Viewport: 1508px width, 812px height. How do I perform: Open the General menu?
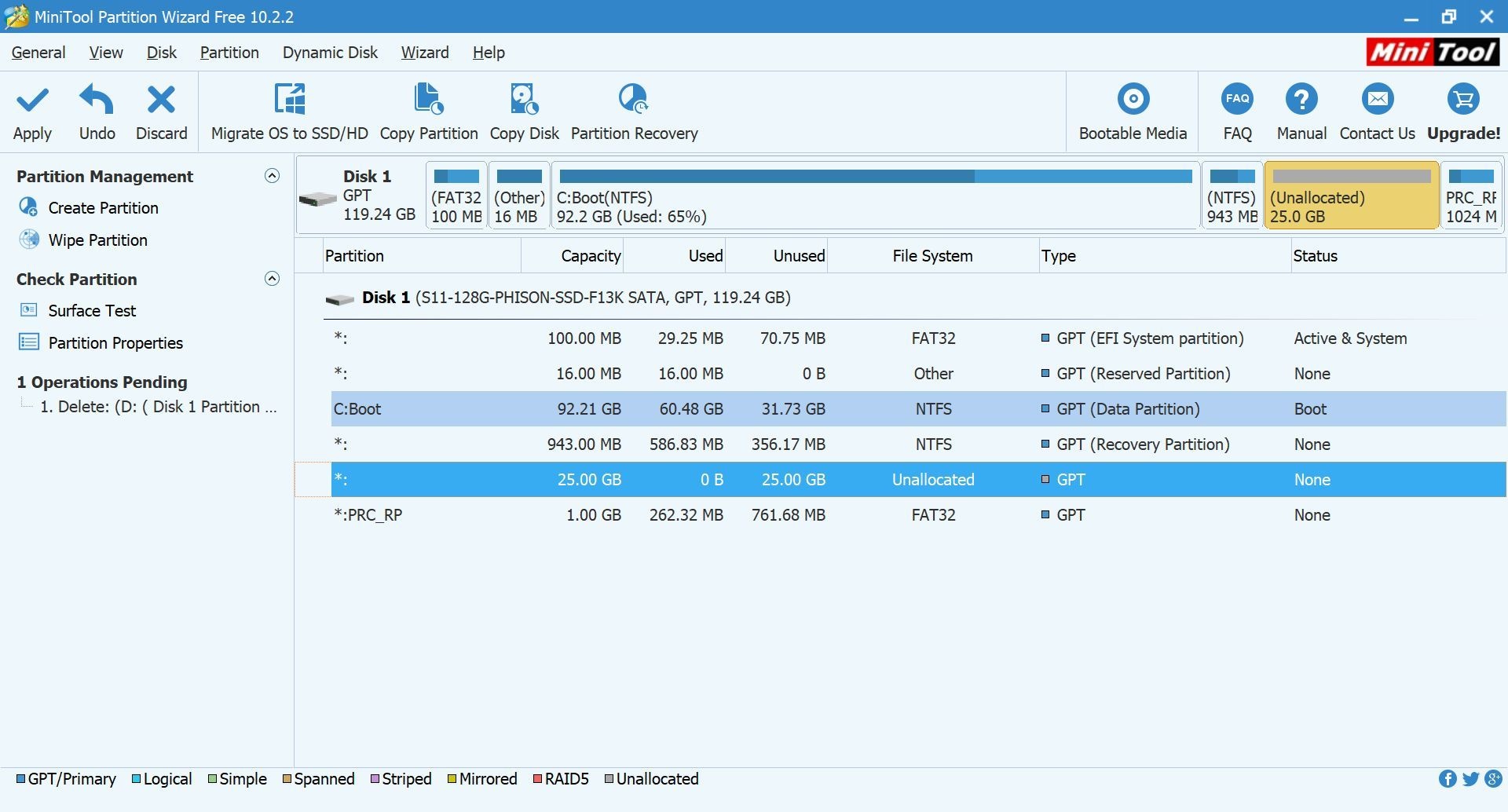click(38, 52)
